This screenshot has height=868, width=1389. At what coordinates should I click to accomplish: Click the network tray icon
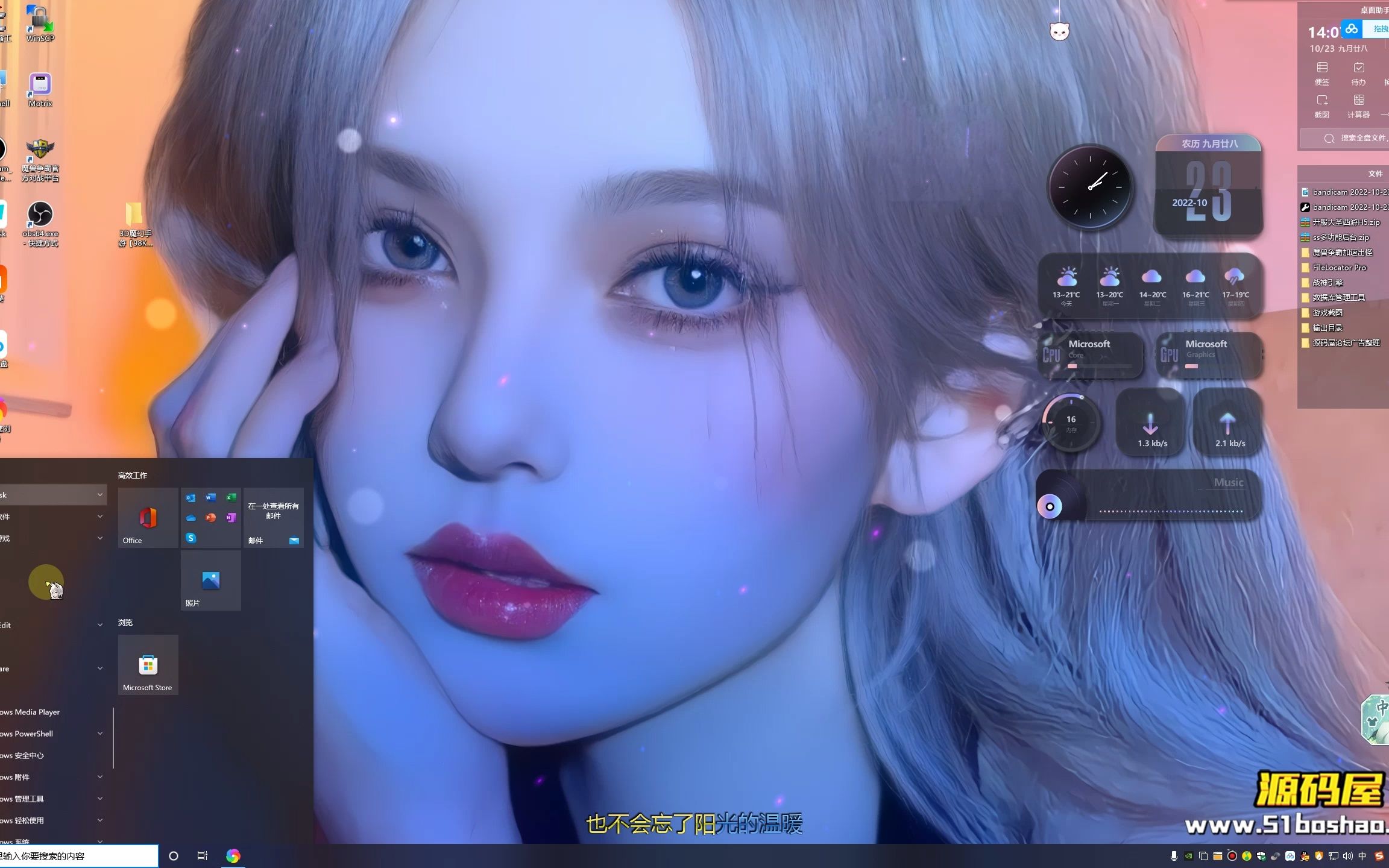[1333, 856]
